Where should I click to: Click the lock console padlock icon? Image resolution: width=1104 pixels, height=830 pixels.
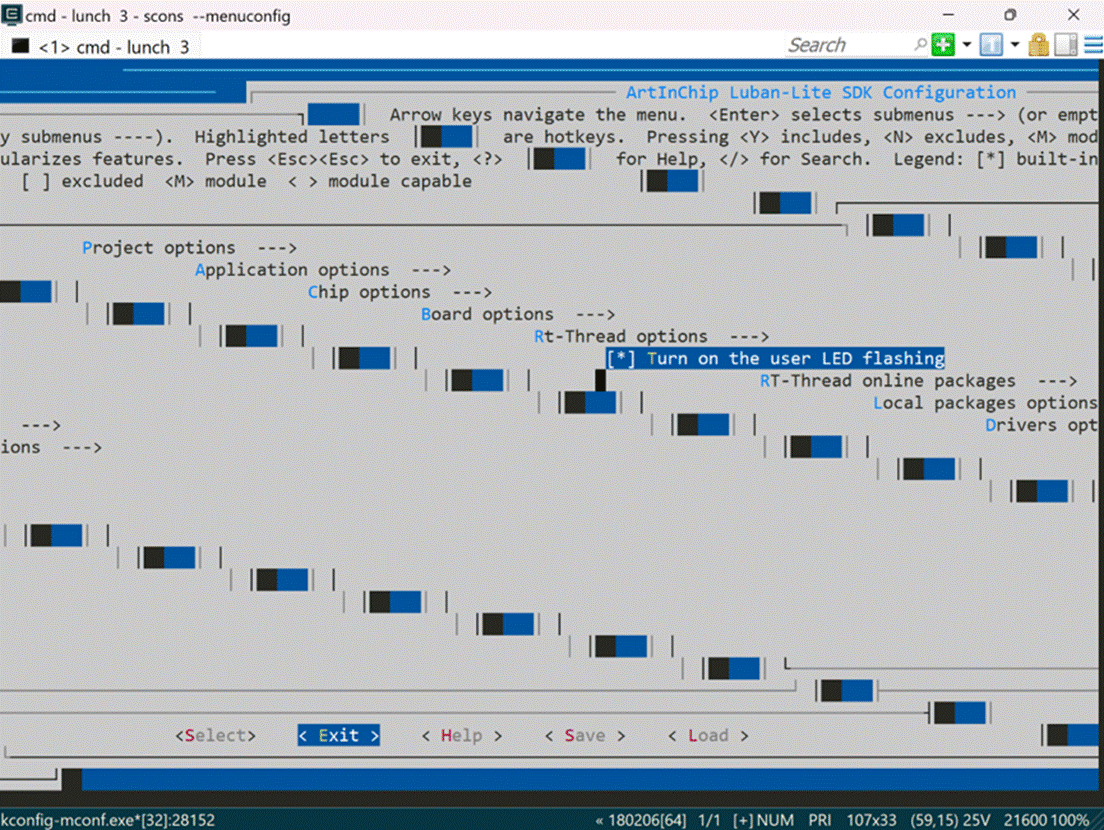pyautogui.click(x=1039, y=45)
